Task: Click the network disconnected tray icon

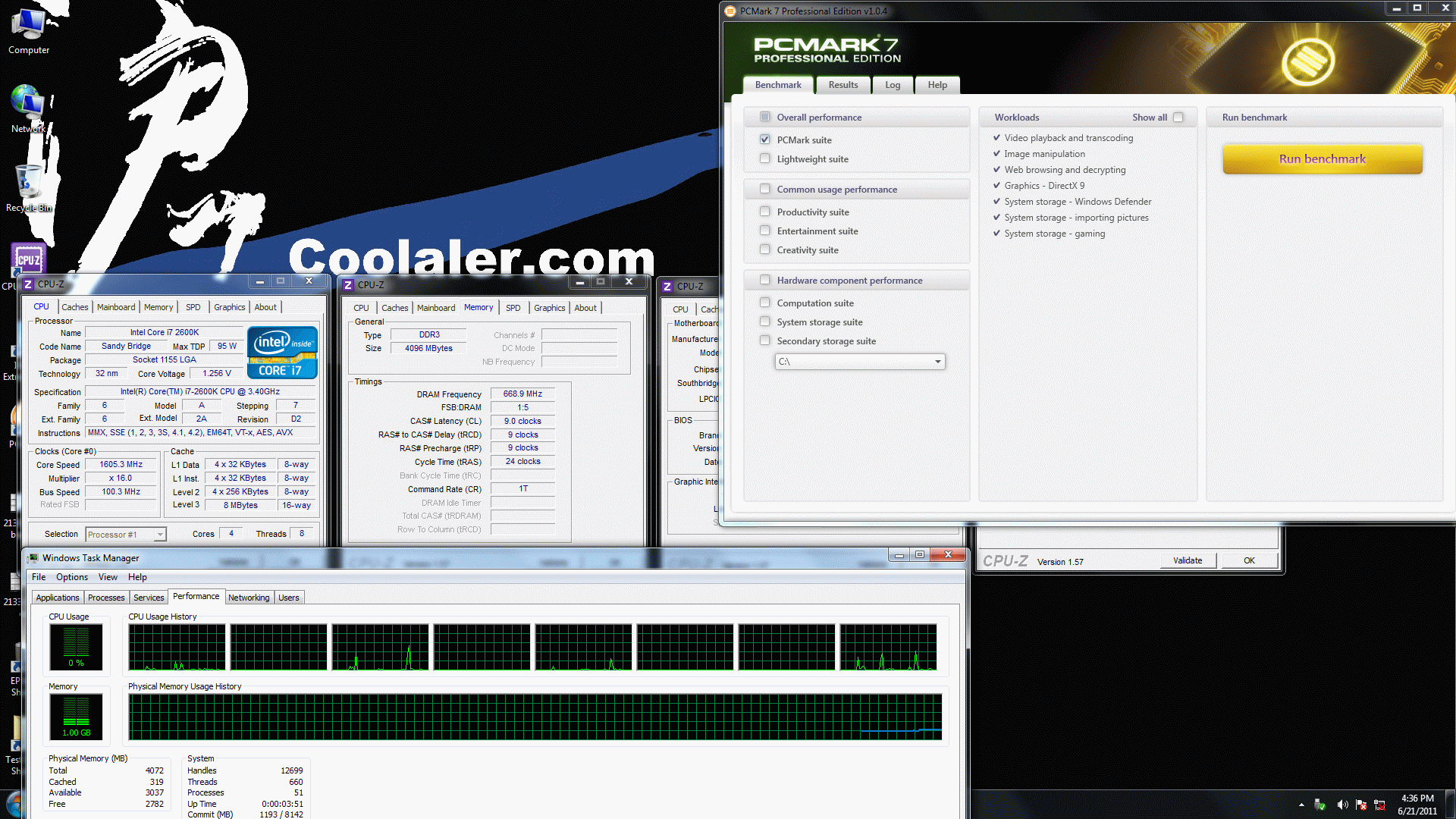Action: pos(1379,805)
